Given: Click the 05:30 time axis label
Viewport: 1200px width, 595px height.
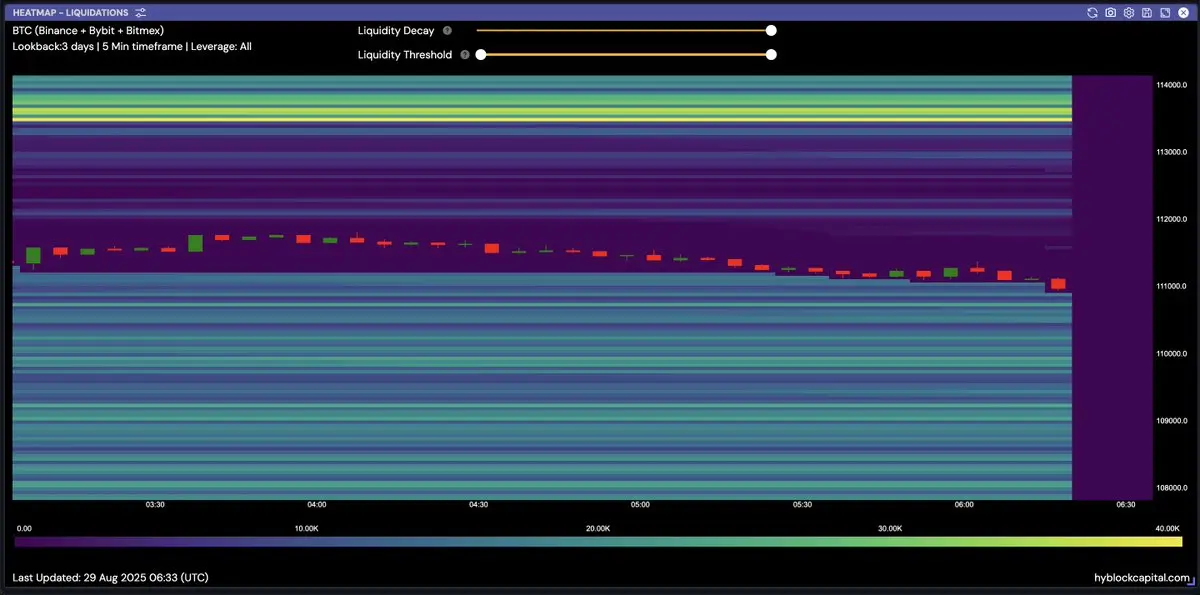Looking at the screenshot, I should [802, 505].
